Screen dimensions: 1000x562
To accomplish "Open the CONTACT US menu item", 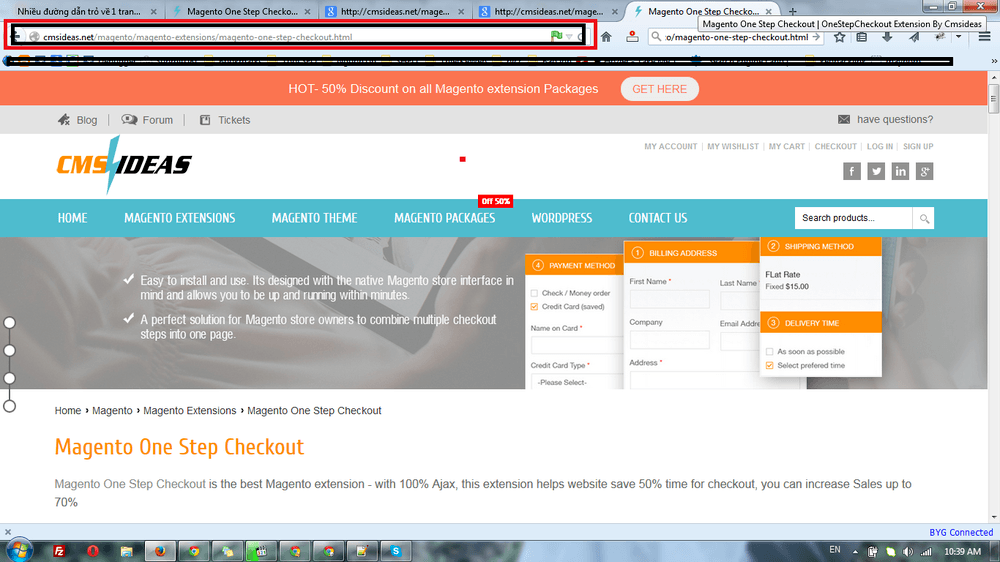I will [x=658, y=218].
